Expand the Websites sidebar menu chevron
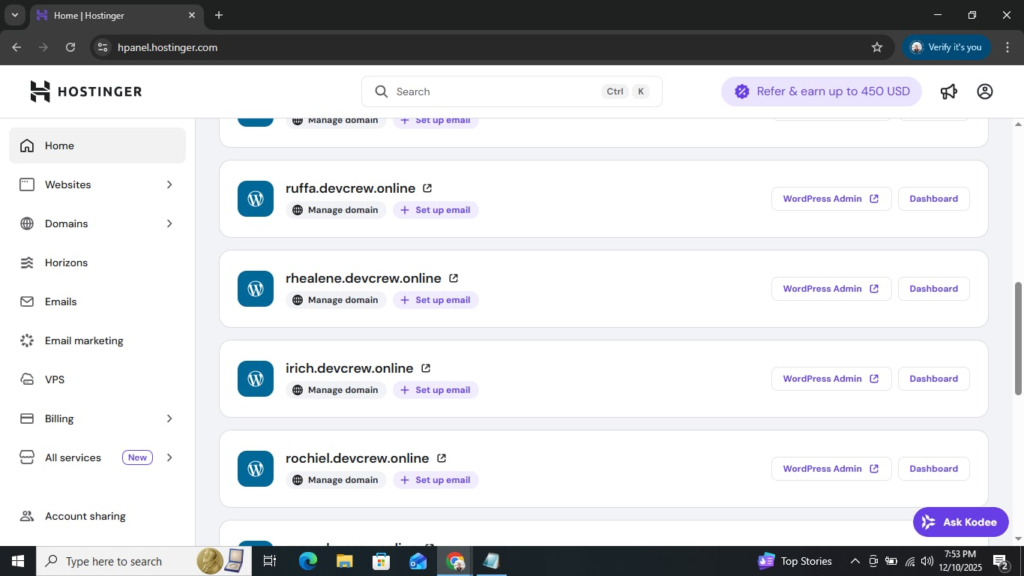Screen dimensions: 1024x576 (169, 185)
